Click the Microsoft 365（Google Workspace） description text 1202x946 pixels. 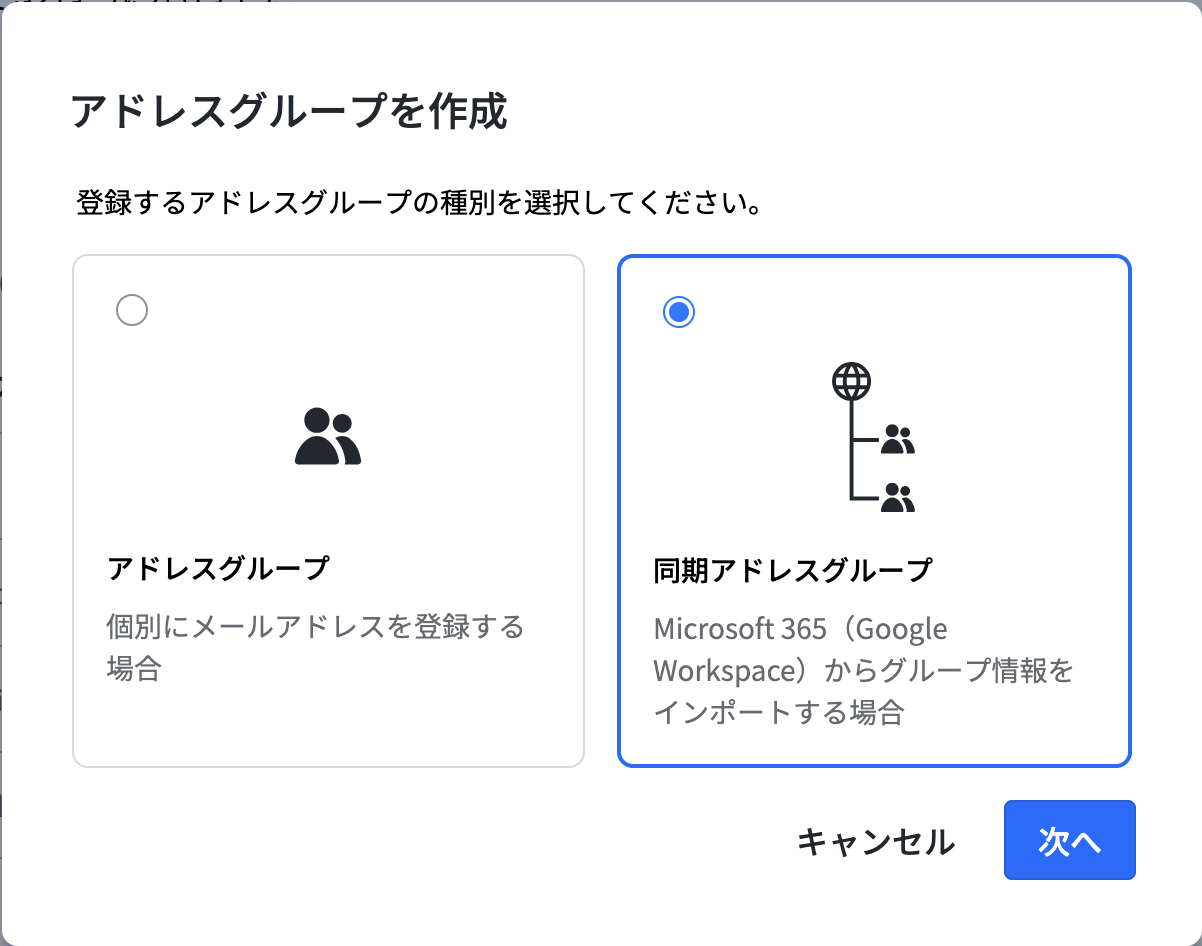[800, 629]
